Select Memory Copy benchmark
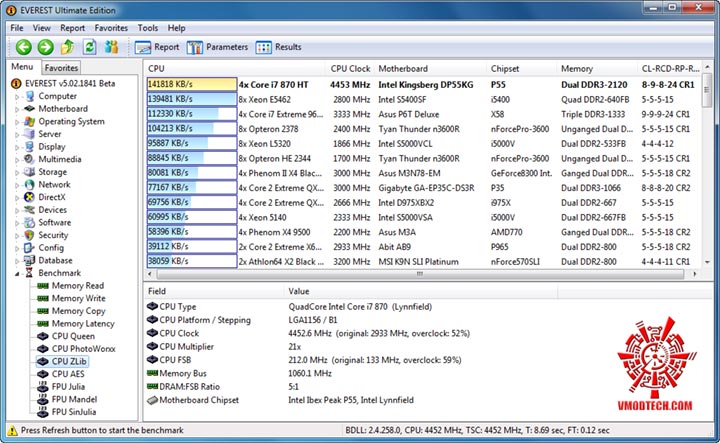 [x=79, y=311]
